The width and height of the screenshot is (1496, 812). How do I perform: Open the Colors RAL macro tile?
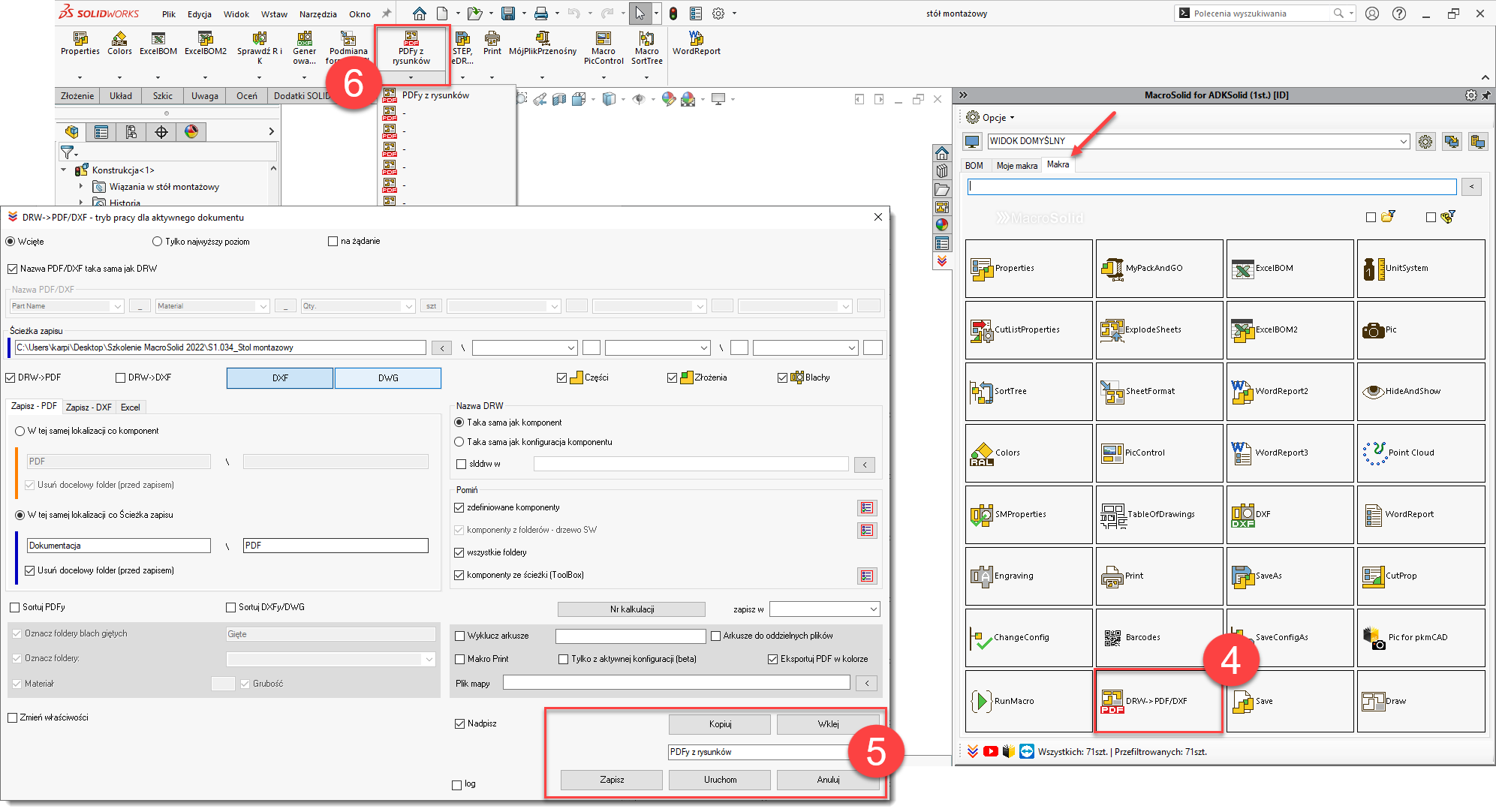click(1028, 453)
